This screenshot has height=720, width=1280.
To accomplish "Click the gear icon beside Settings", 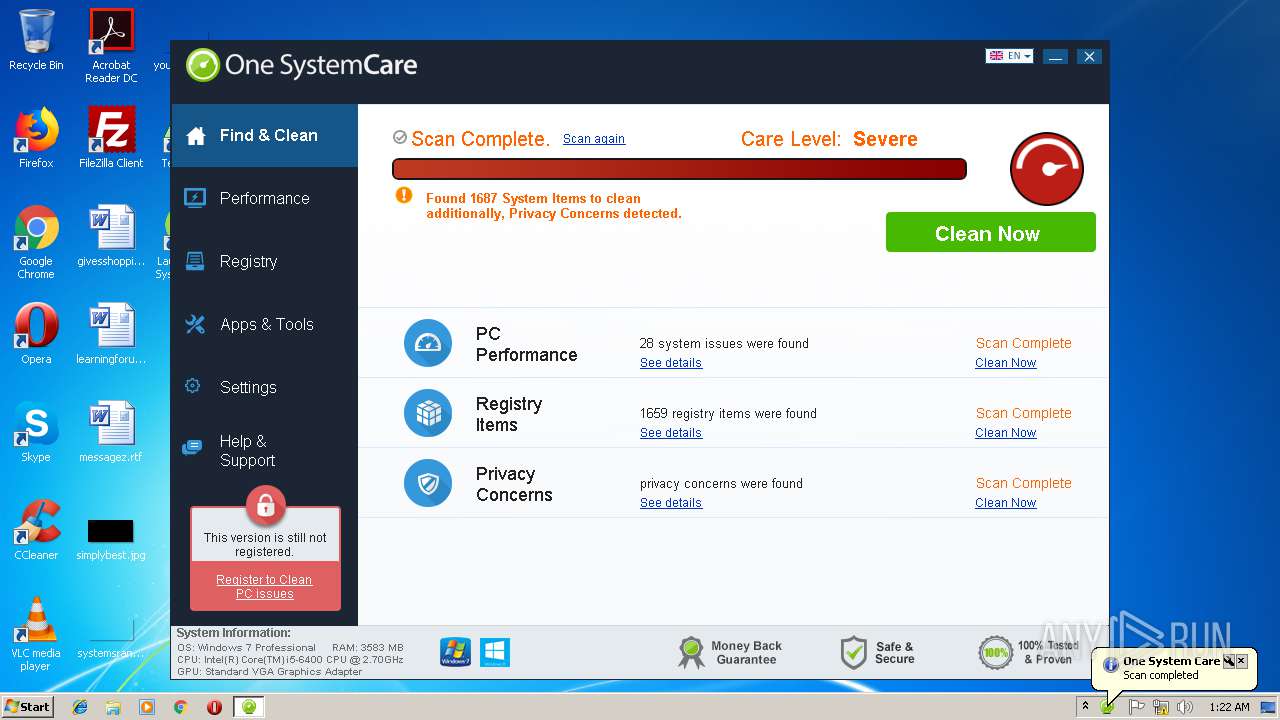I will pos(193,386).
